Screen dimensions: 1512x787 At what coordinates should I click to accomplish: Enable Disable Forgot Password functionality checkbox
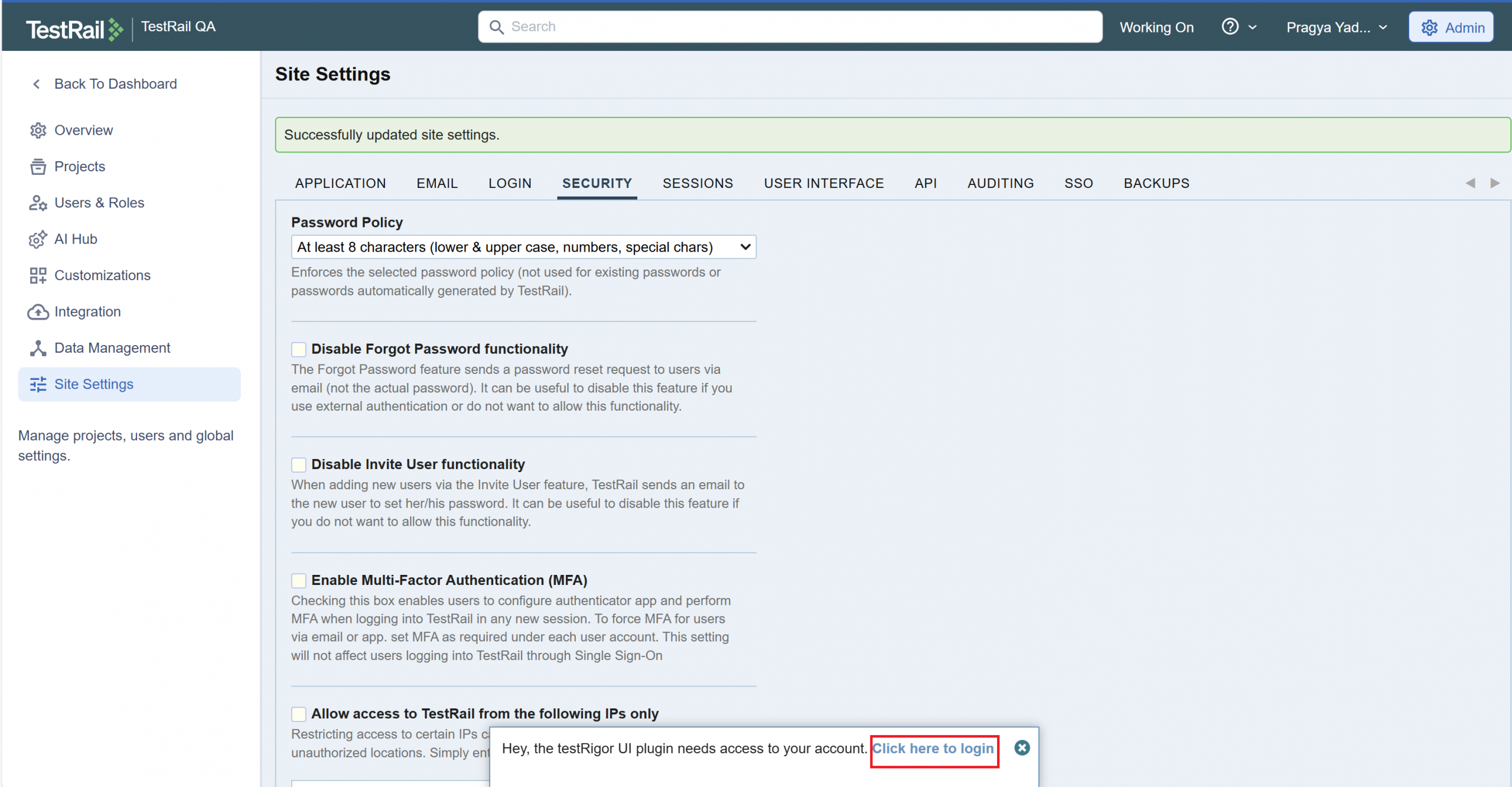click(x=299, y=350)
